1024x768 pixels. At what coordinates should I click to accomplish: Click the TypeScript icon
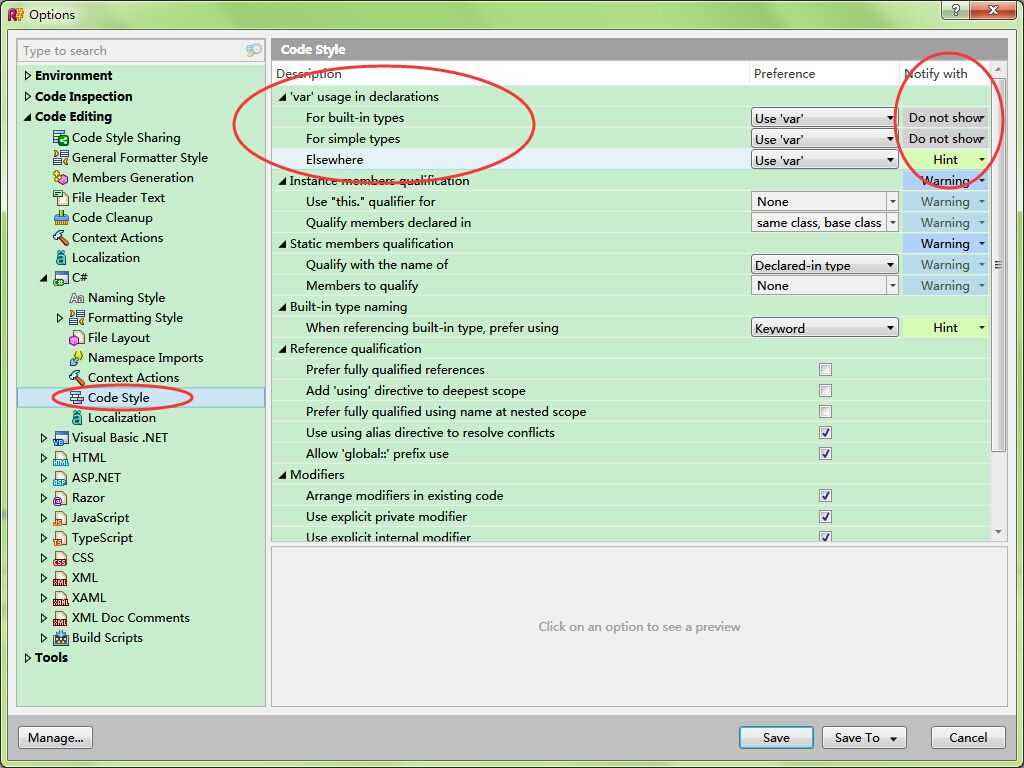tap(60, 538)
